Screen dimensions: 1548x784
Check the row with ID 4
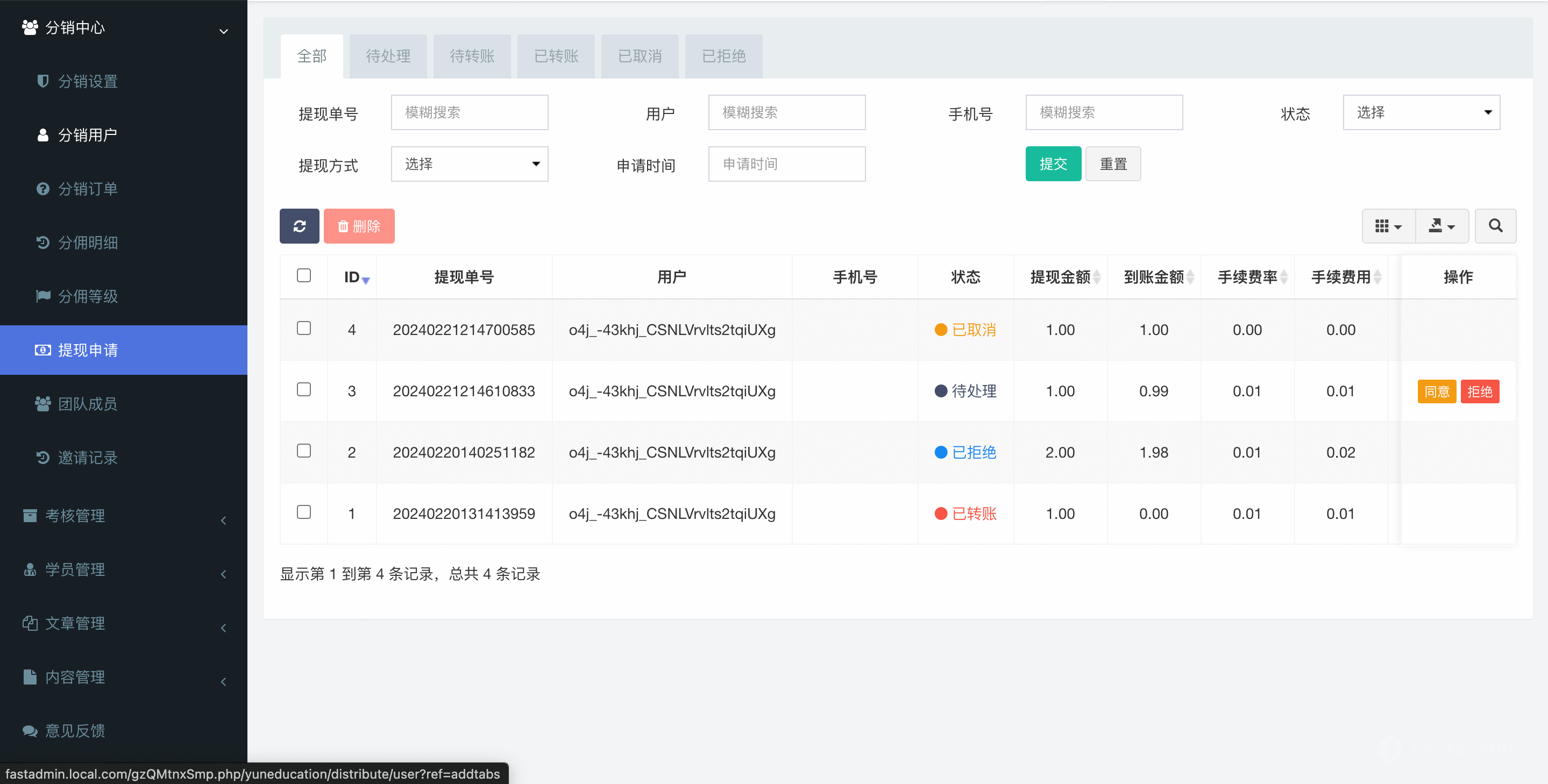pyautogui.click(x=304, y=328)
